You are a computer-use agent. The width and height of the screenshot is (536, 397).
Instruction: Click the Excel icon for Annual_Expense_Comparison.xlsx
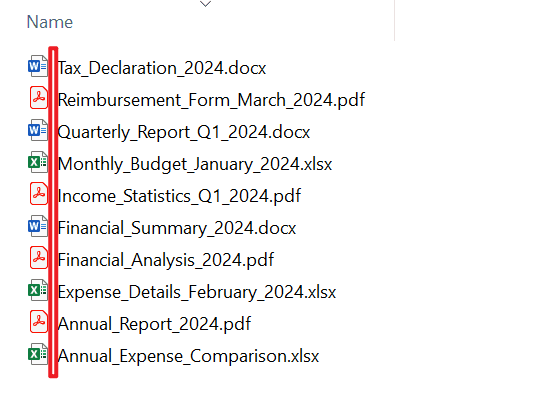[x=38, y=354]
